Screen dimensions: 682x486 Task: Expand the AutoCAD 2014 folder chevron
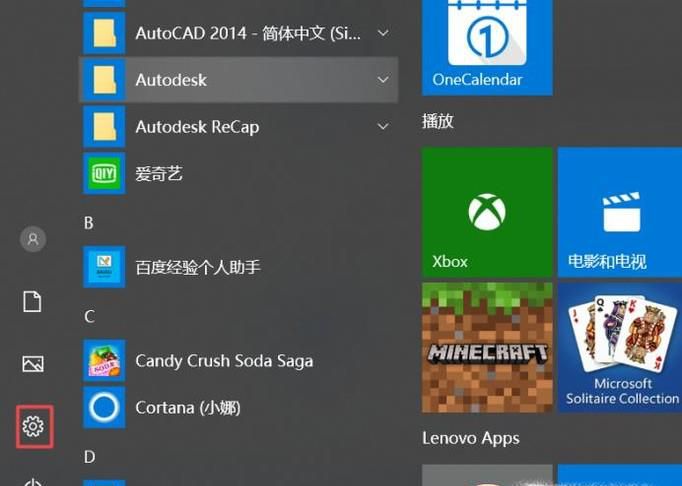[x=383, y=33]
